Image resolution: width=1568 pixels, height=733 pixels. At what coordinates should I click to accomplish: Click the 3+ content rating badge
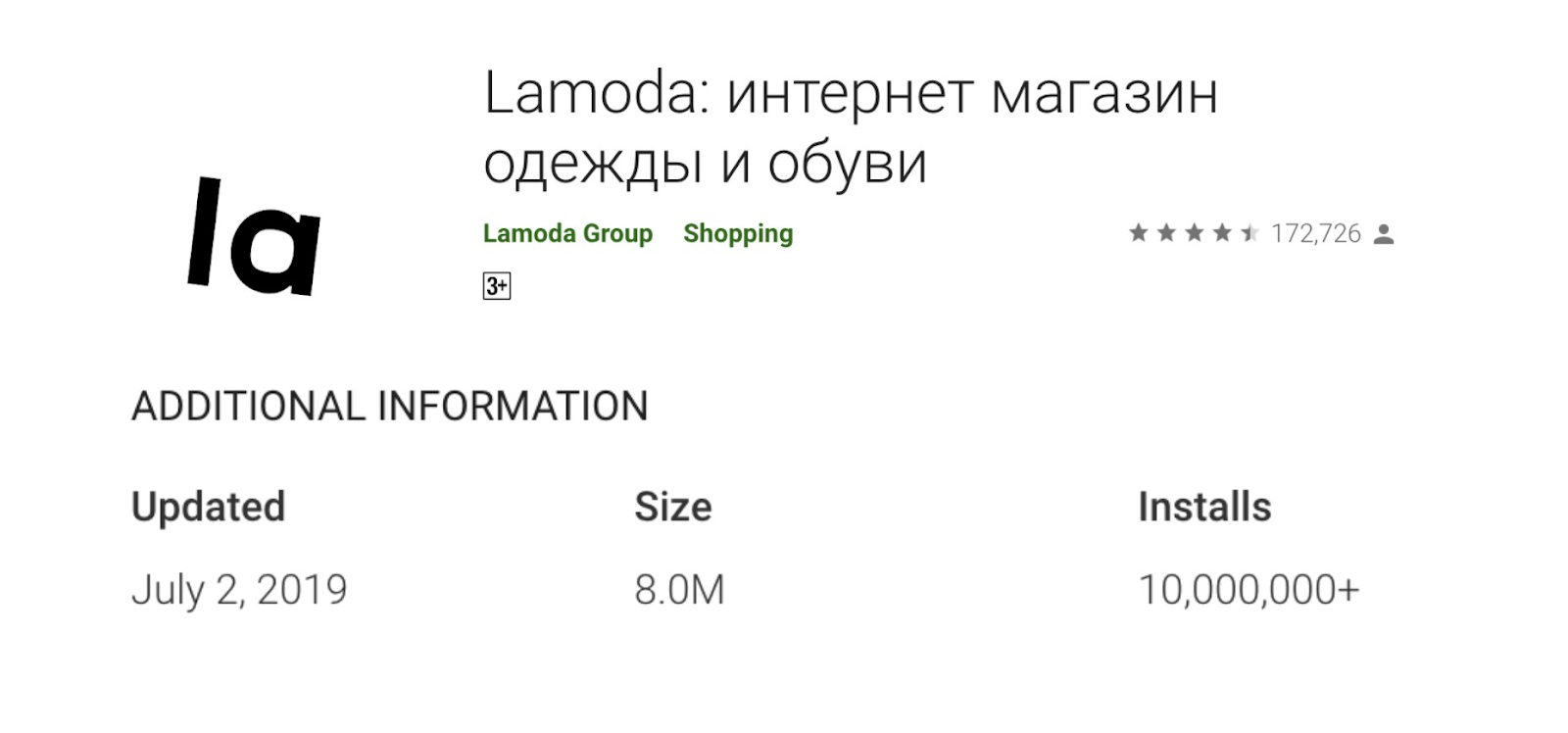497,286
